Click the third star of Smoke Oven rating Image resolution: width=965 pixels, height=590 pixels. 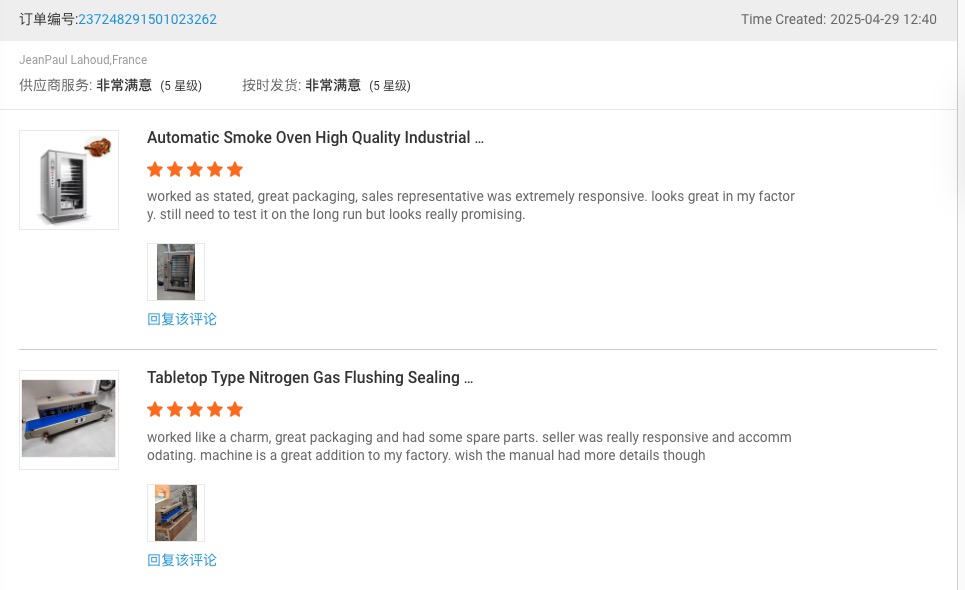[195, 169]
